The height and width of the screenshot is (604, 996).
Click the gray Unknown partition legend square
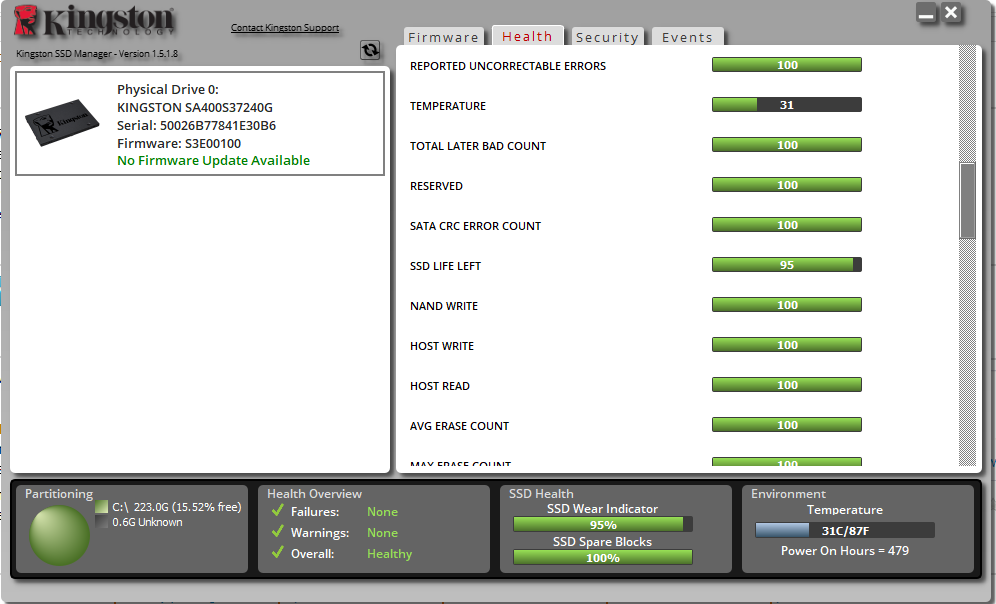pos(102,522)
